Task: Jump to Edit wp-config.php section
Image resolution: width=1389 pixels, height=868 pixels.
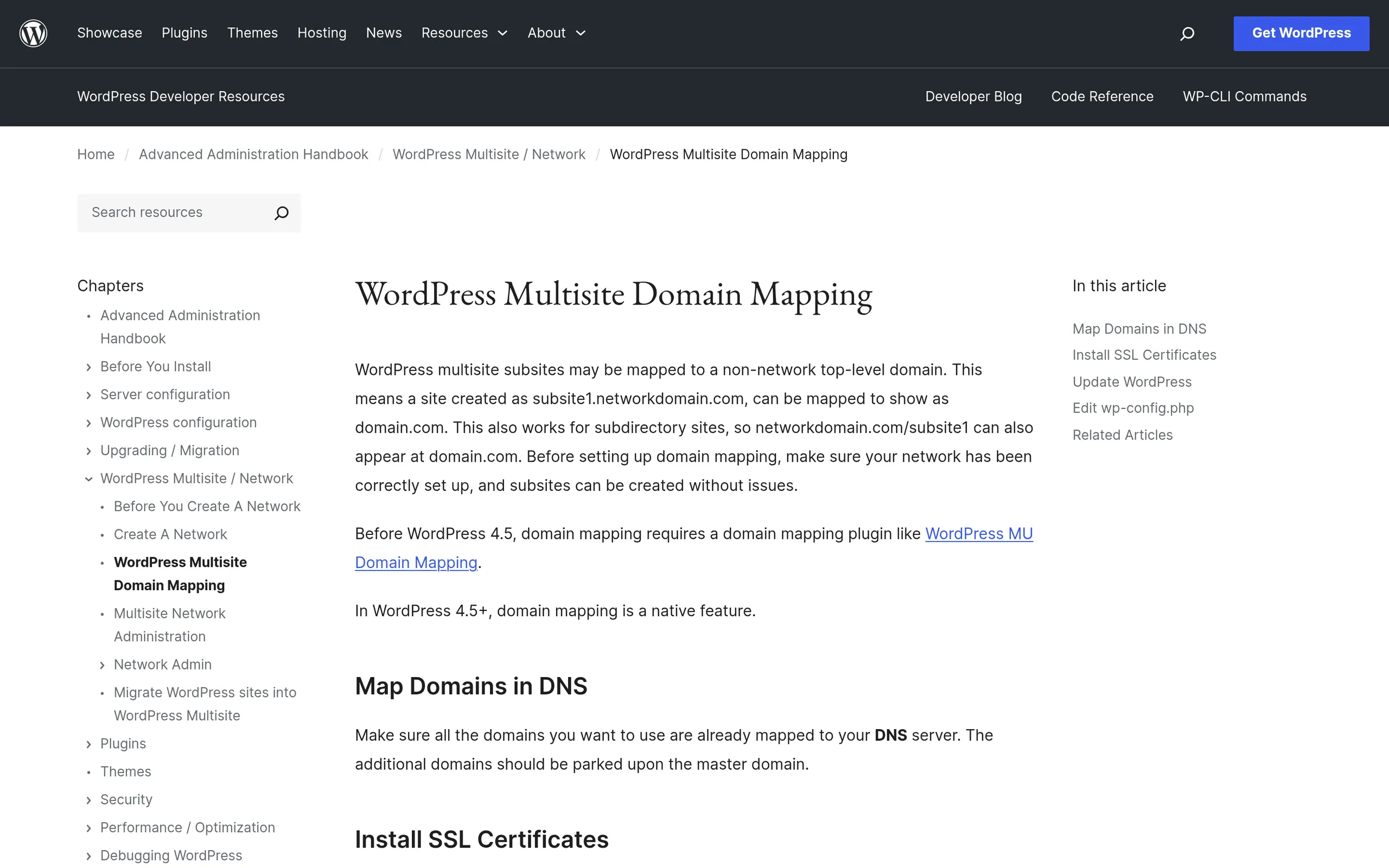Action: (x=1133, y=408)
